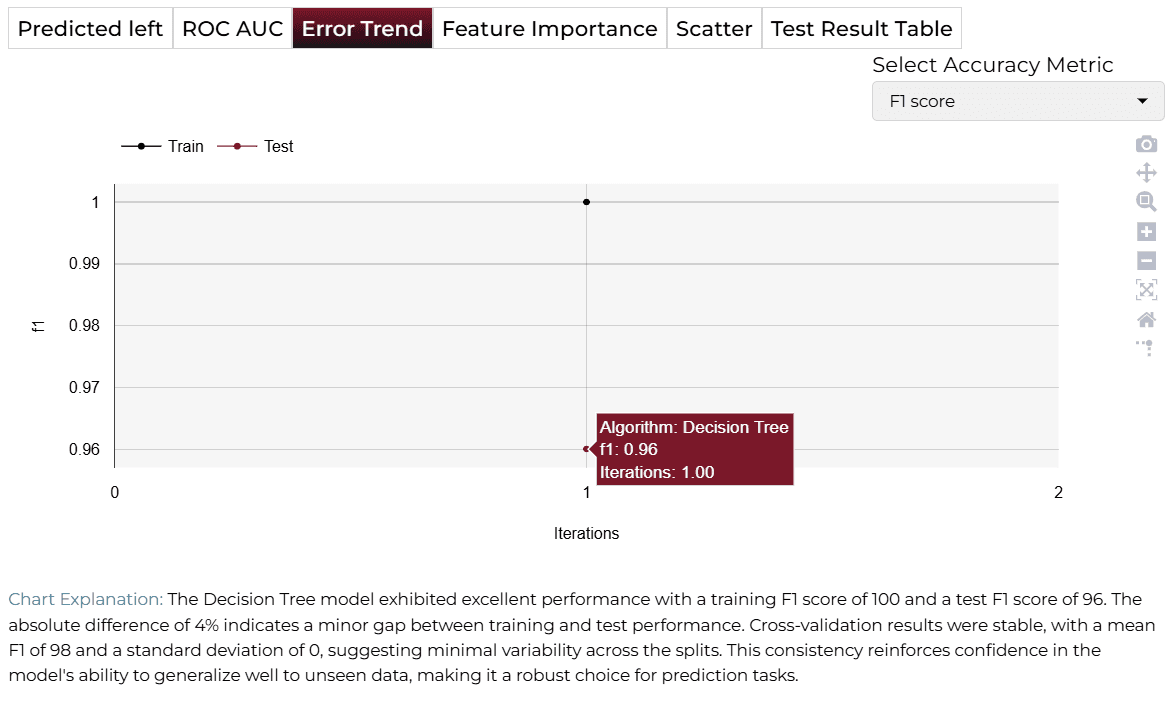
Task: Zoom in with the plus icon
Action: pos(1146,231)
